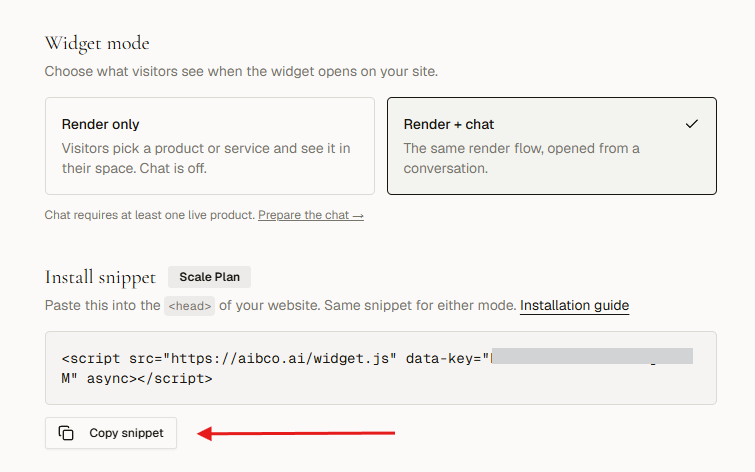The width and height of the screenshot is (755, 472).
Task: Click the Copy snippet button label
Action: click(x=126, y=433)
